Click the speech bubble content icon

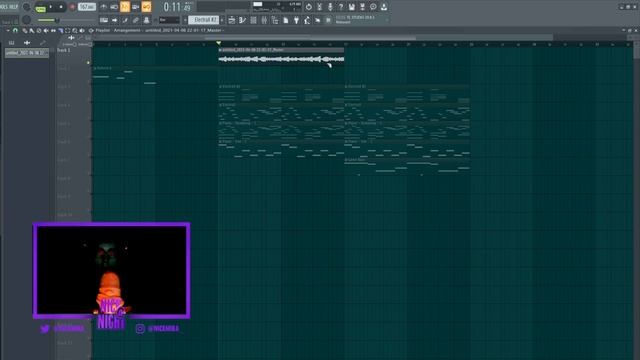click(x=373, y=7)
